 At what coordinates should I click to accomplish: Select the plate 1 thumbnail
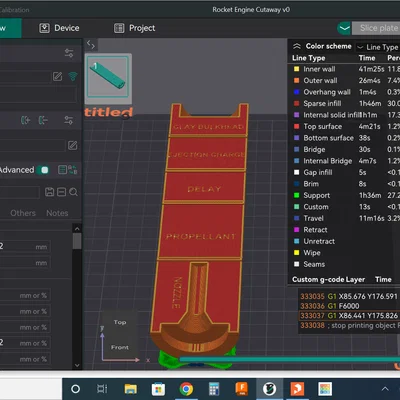(108, 77)
